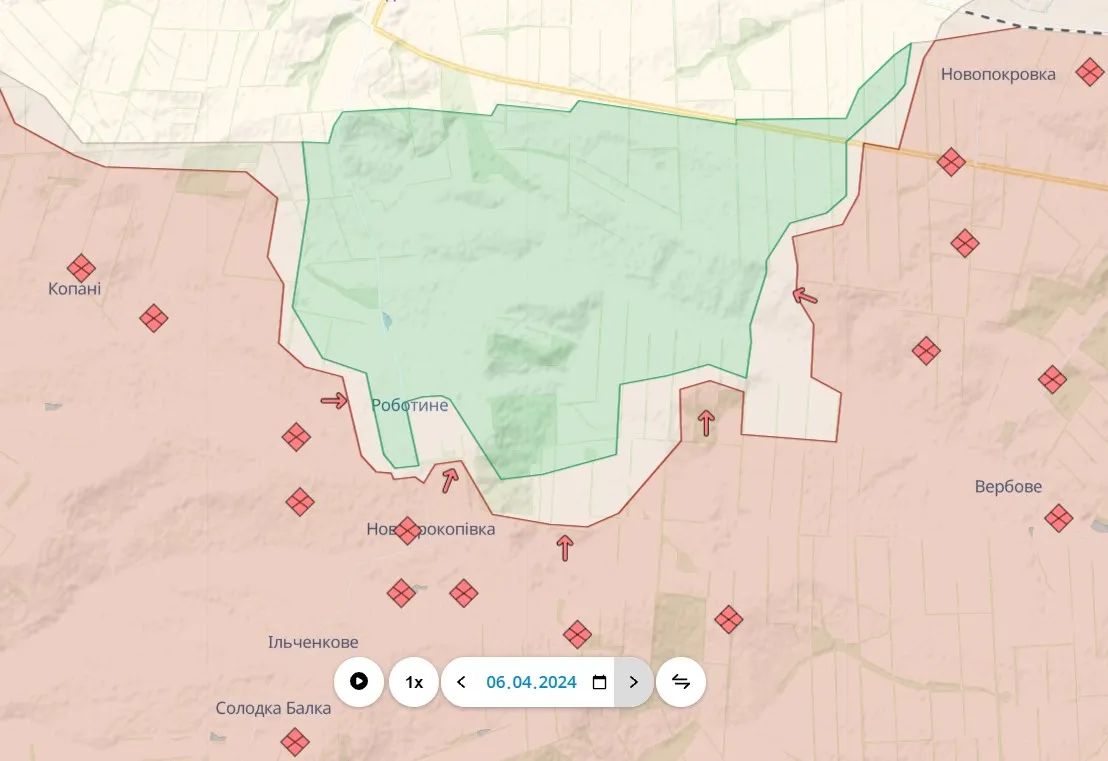The width and height of the screenshot is (1108, 761).
Task: Select the Ільченкове place label
Action: click(313, 642)
